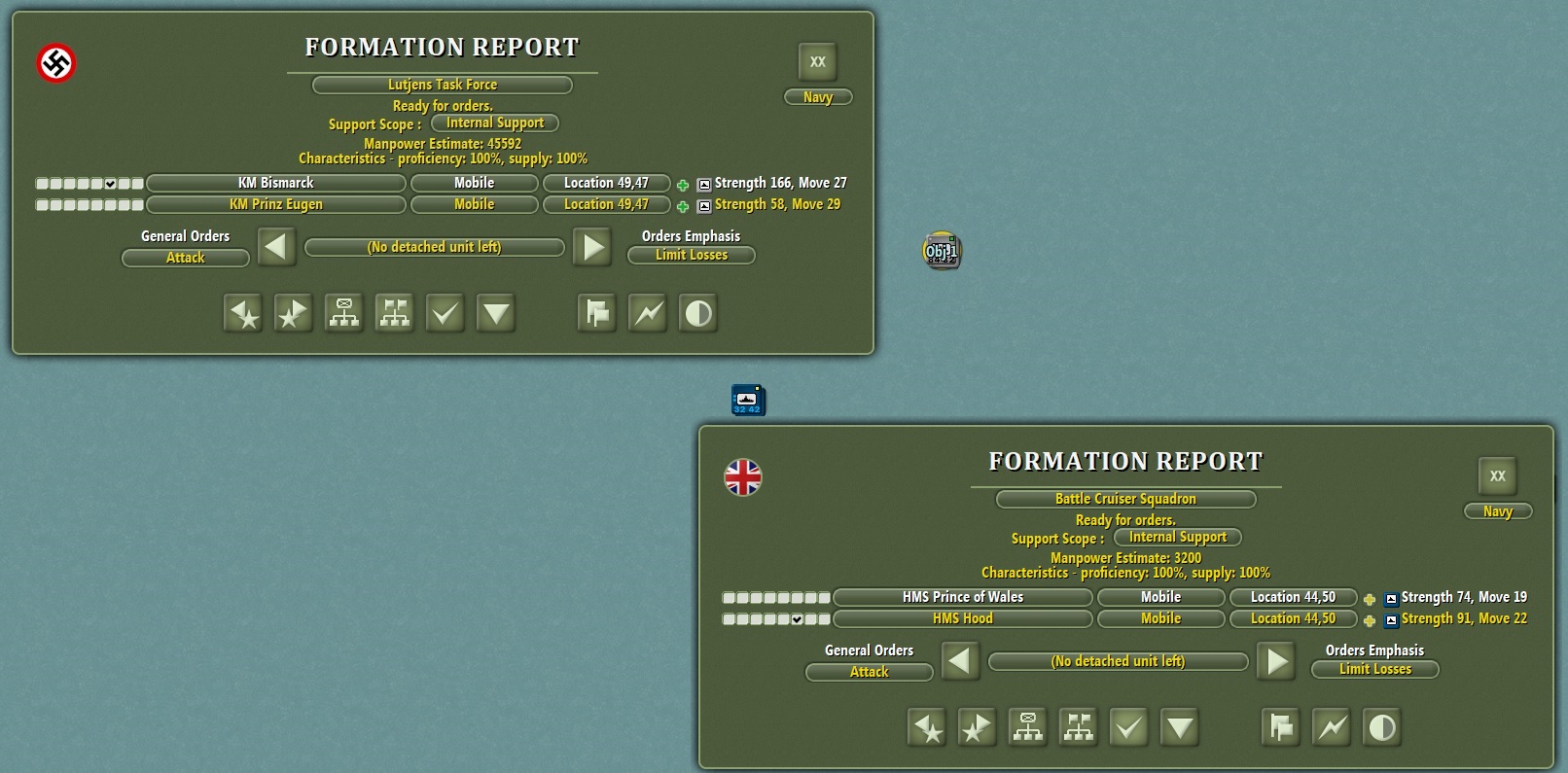Click the yellow plus icon beside HMS Hood

pyautogui.click(x=1370, y=620)
